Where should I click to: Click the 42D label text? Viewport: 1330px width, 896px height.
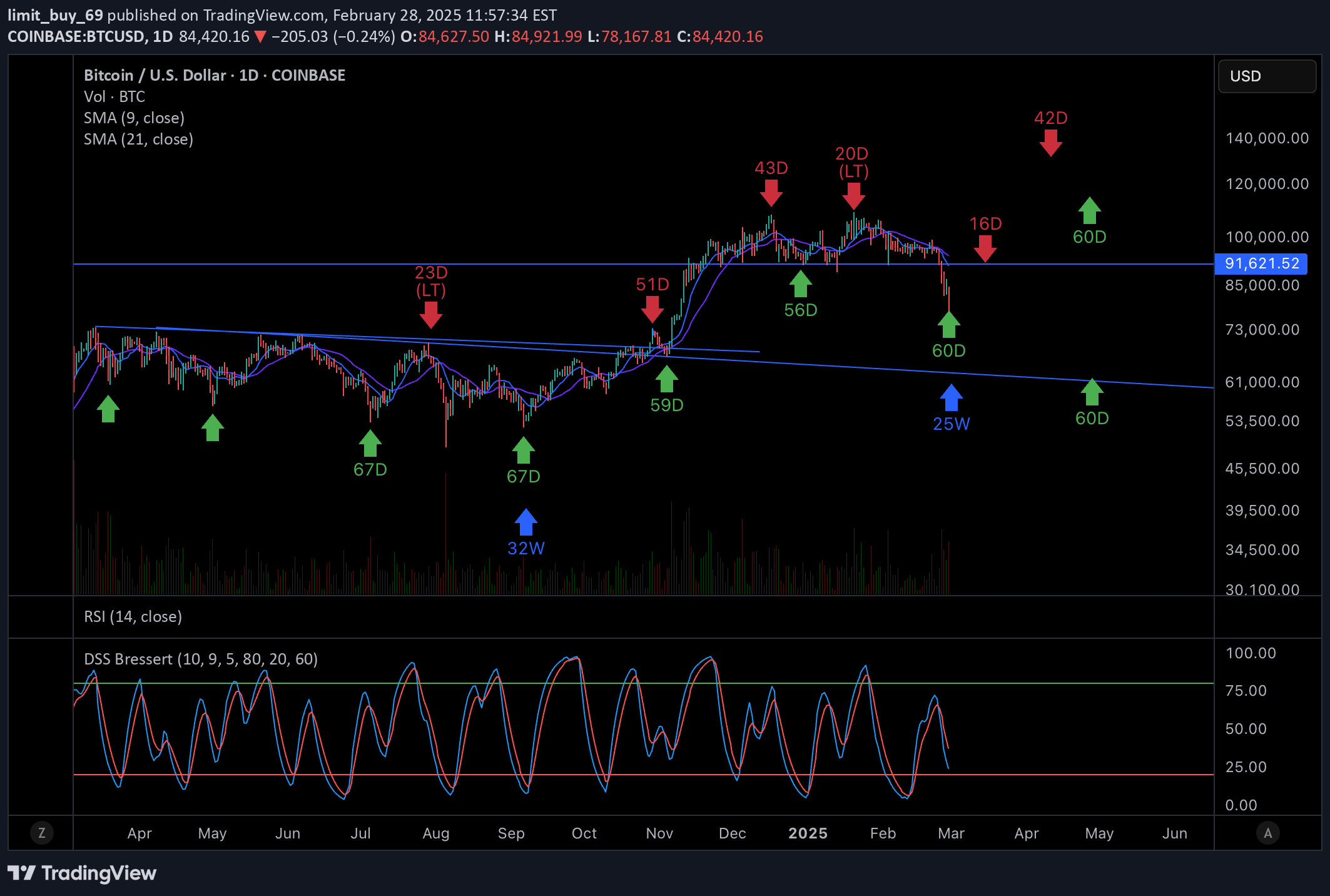point(1050,118)
